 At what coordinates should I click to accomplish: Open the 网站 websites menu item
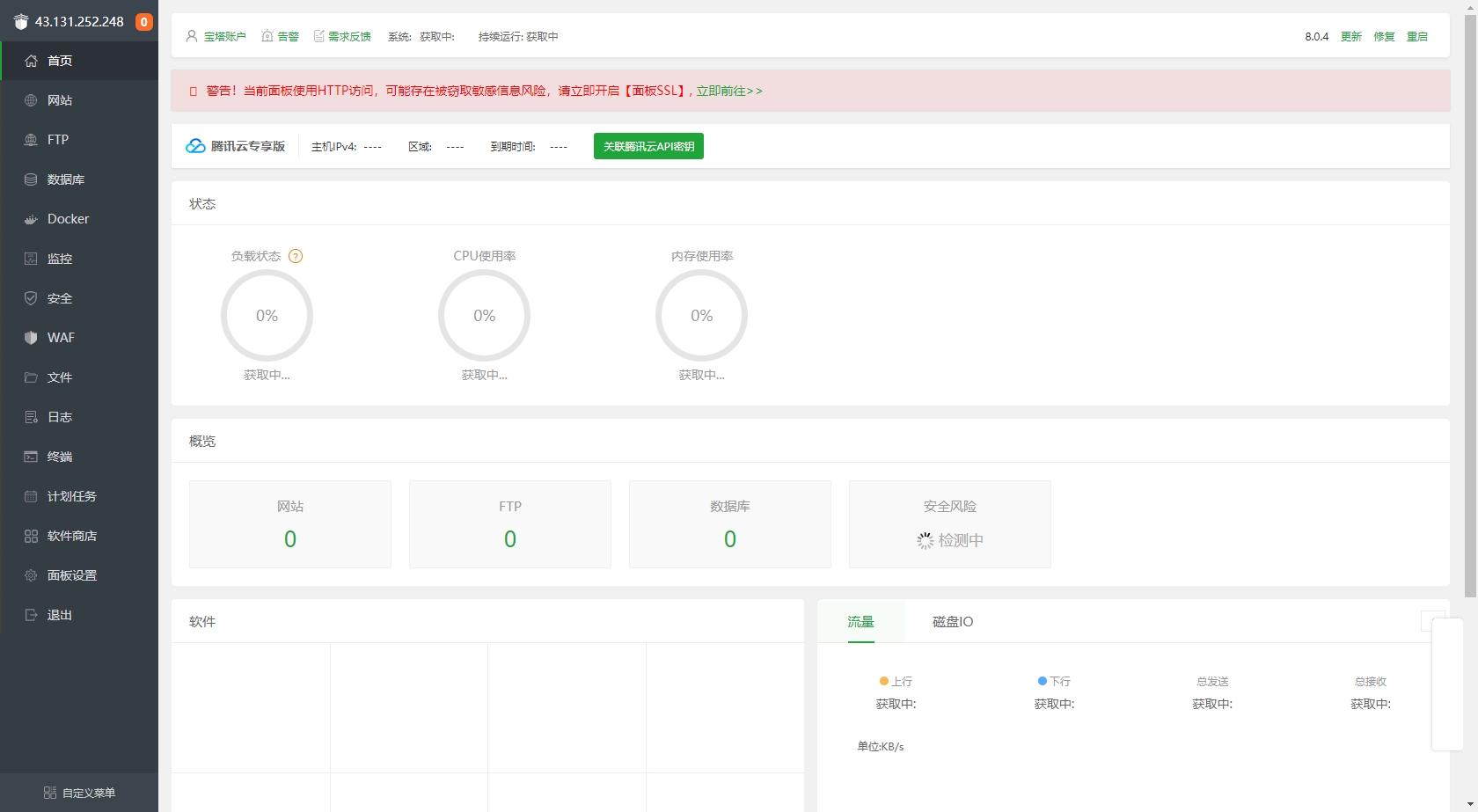[79, 100]
